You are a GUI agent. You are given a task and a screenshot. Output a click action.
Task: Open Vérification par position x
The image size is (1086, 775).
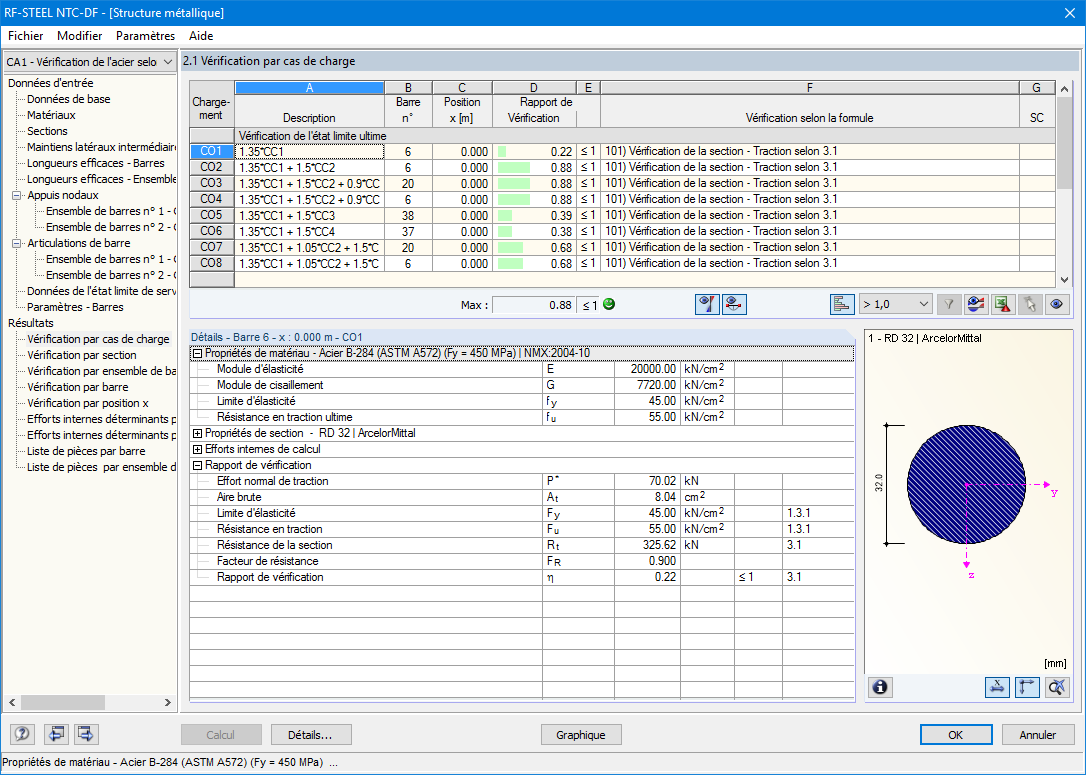click(x=88, y=402)
